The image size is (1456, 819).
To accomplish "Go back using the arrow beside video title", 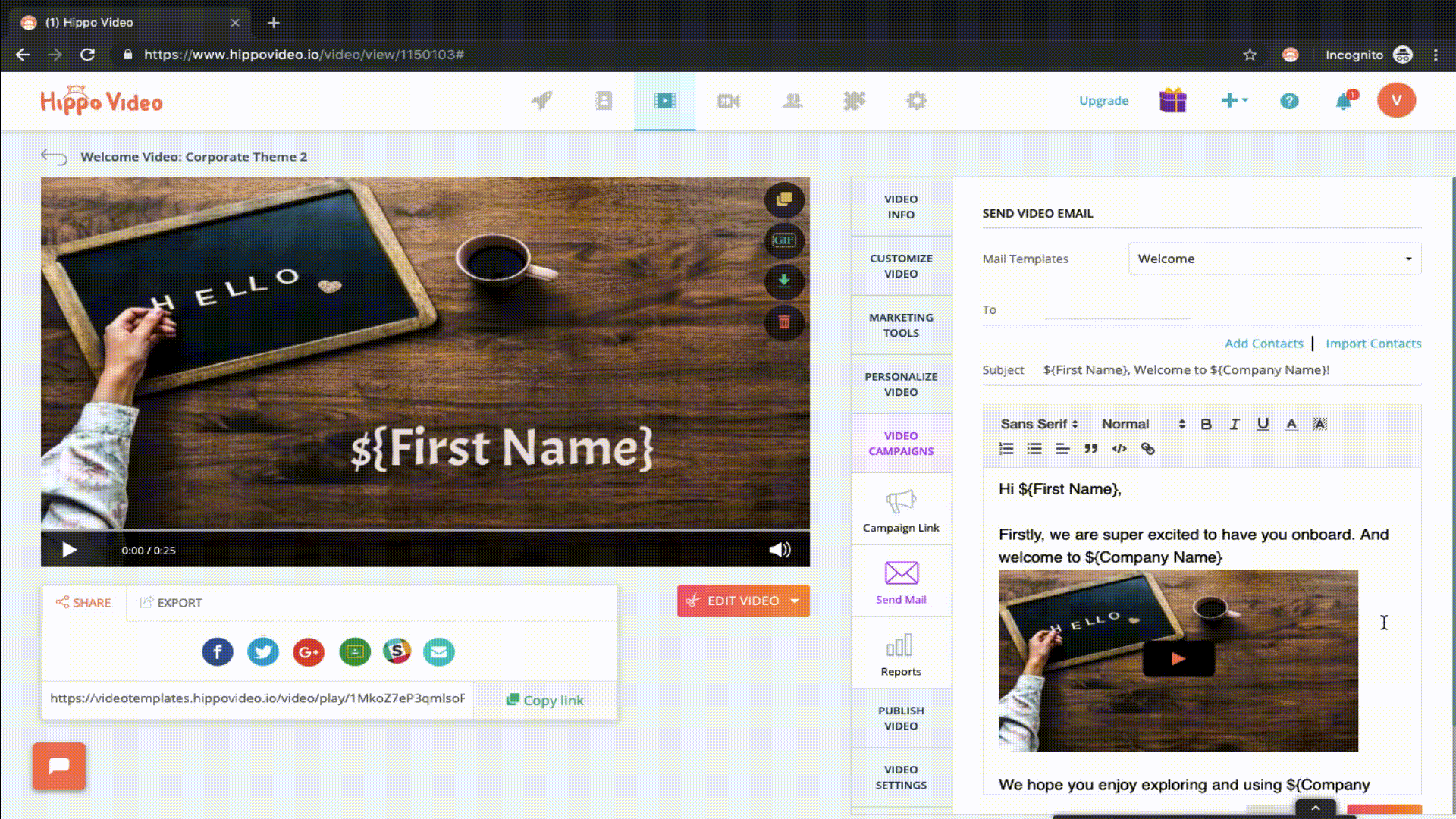I will [x=54, y=157].
